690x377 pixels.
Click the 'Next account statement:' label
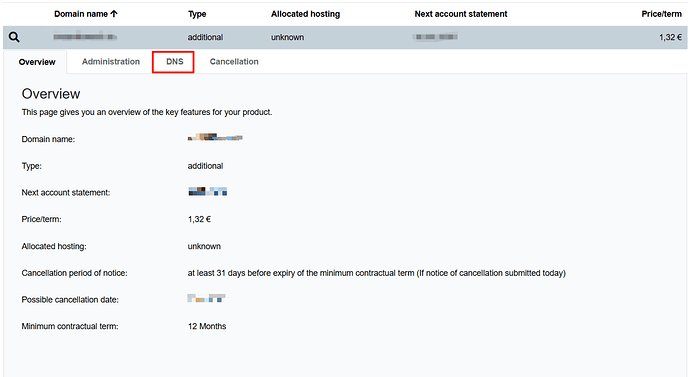click(66, 193)
